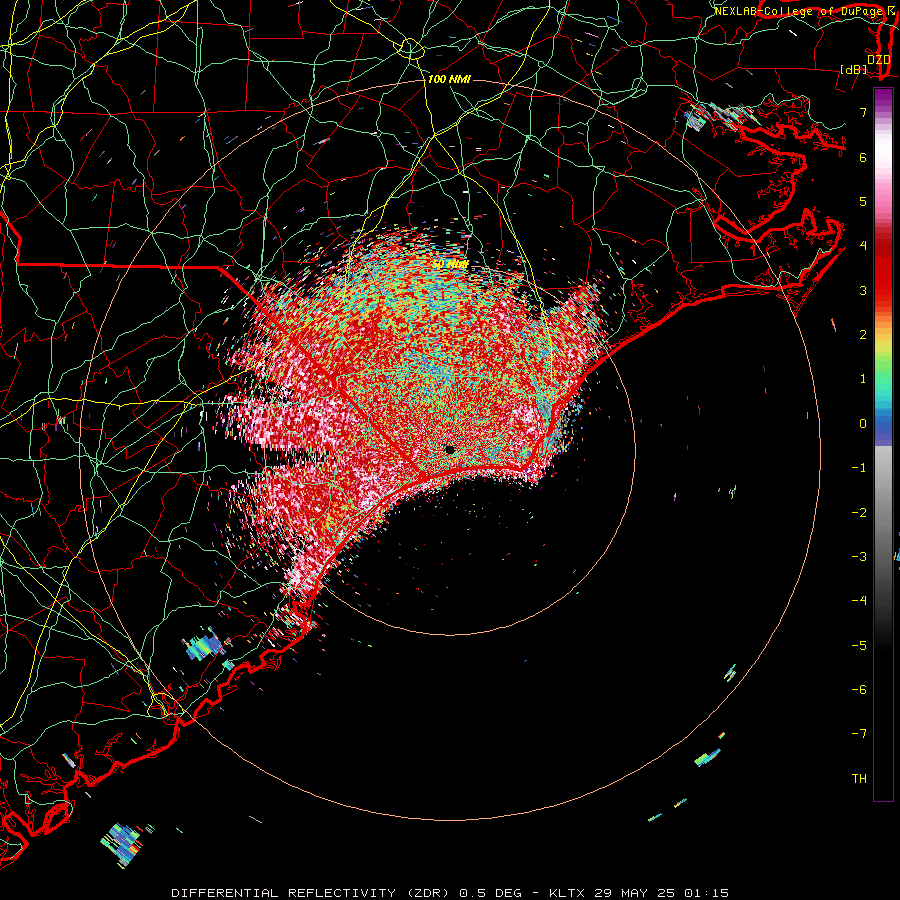Click the "100 NMI" range ring label
The width and height of the screenshot is (900, 900).
tap(449, 79)
